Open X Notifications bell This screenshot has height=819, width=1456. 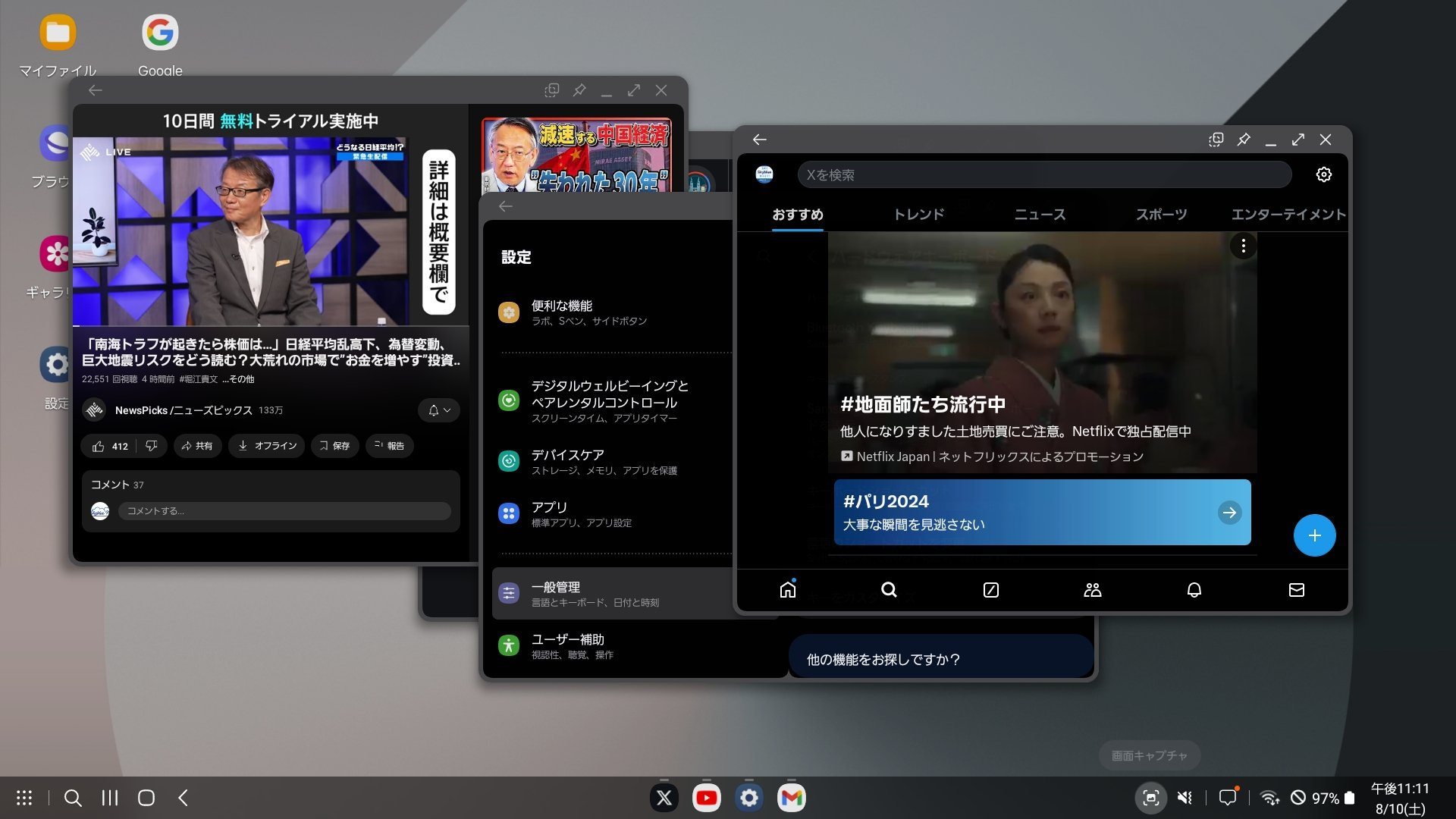click(1194, 589)
